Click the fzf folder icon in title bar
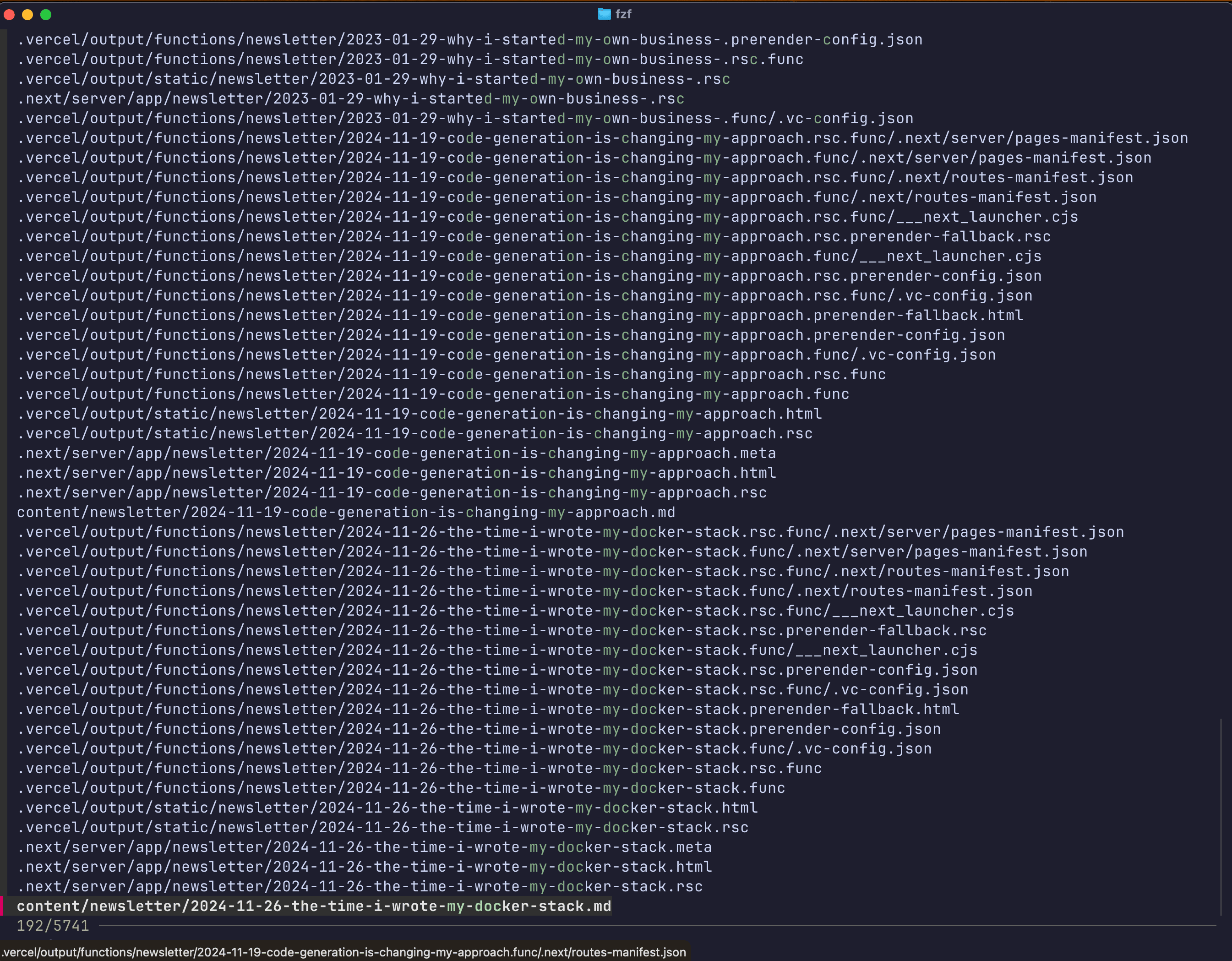 click(x=604, y=14)
